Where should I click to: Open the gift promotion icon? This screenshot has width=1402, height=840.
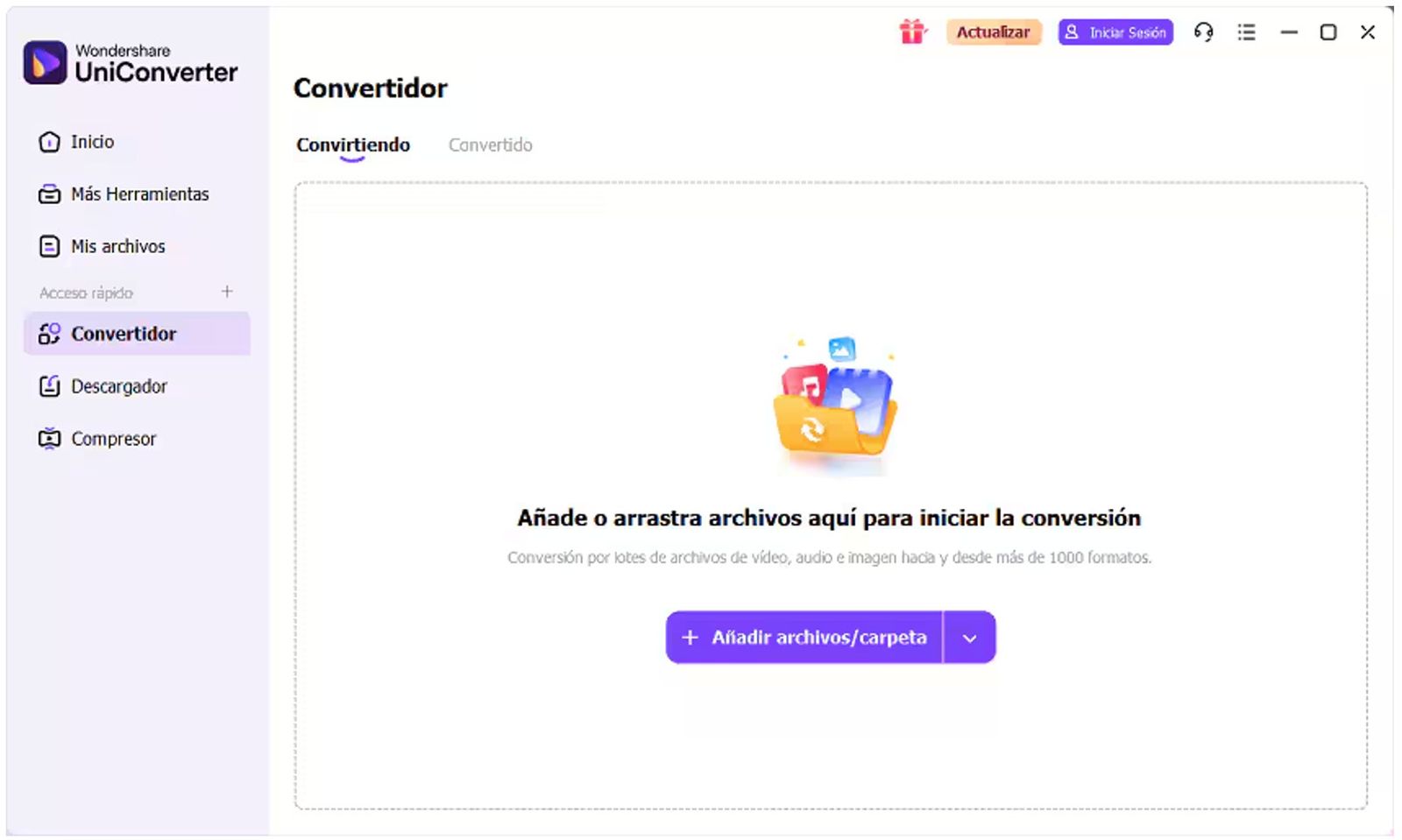click(x=912, y=32)
